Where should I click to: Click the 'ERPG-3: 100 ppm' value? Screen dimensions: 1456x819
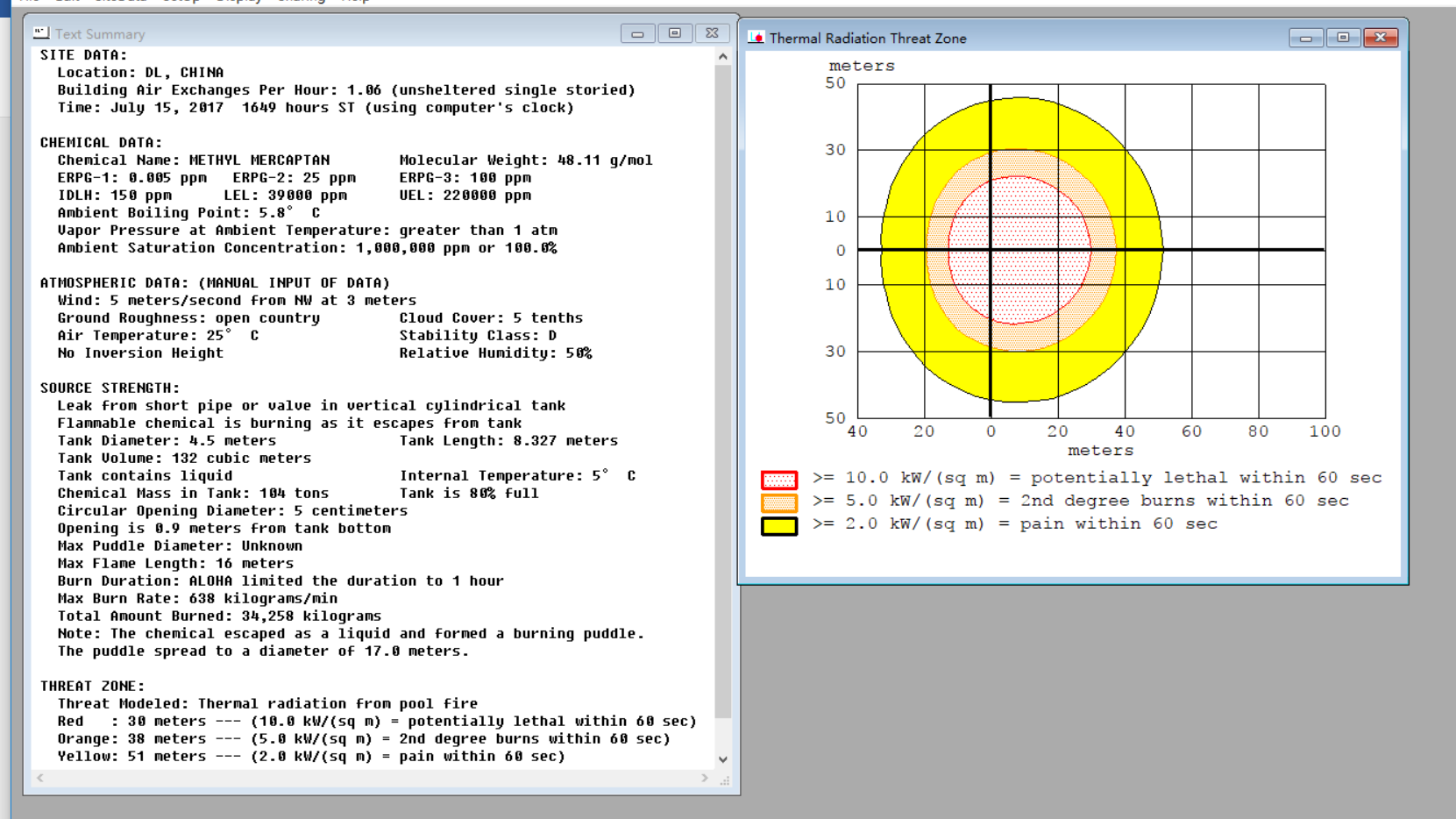pos(465,178)
